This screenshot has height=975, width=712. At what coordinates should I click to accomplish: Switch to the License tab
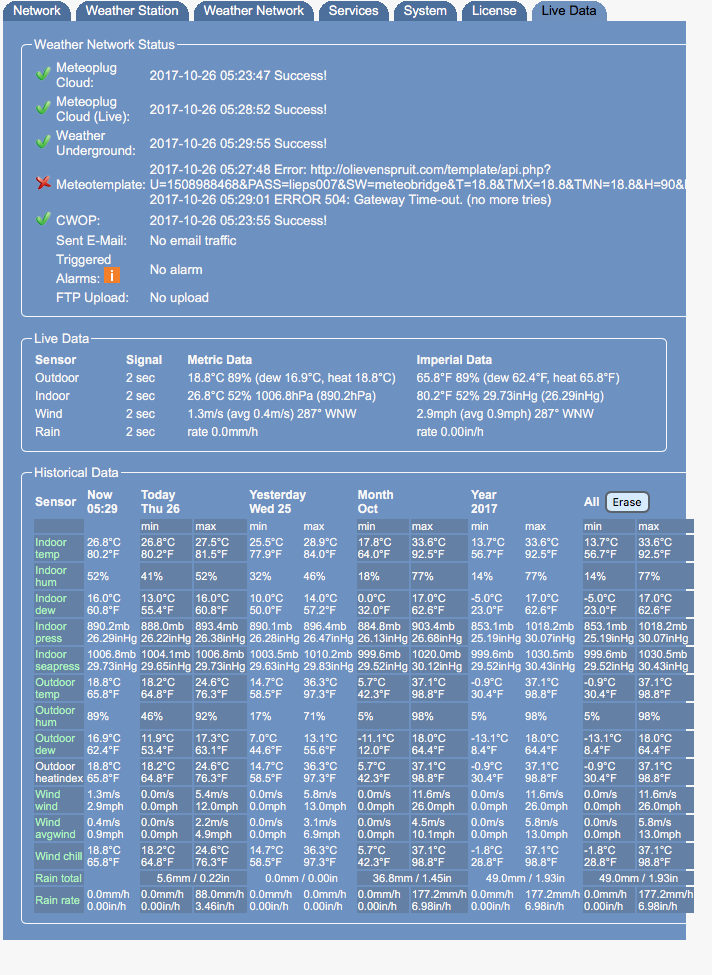[494, 11]
